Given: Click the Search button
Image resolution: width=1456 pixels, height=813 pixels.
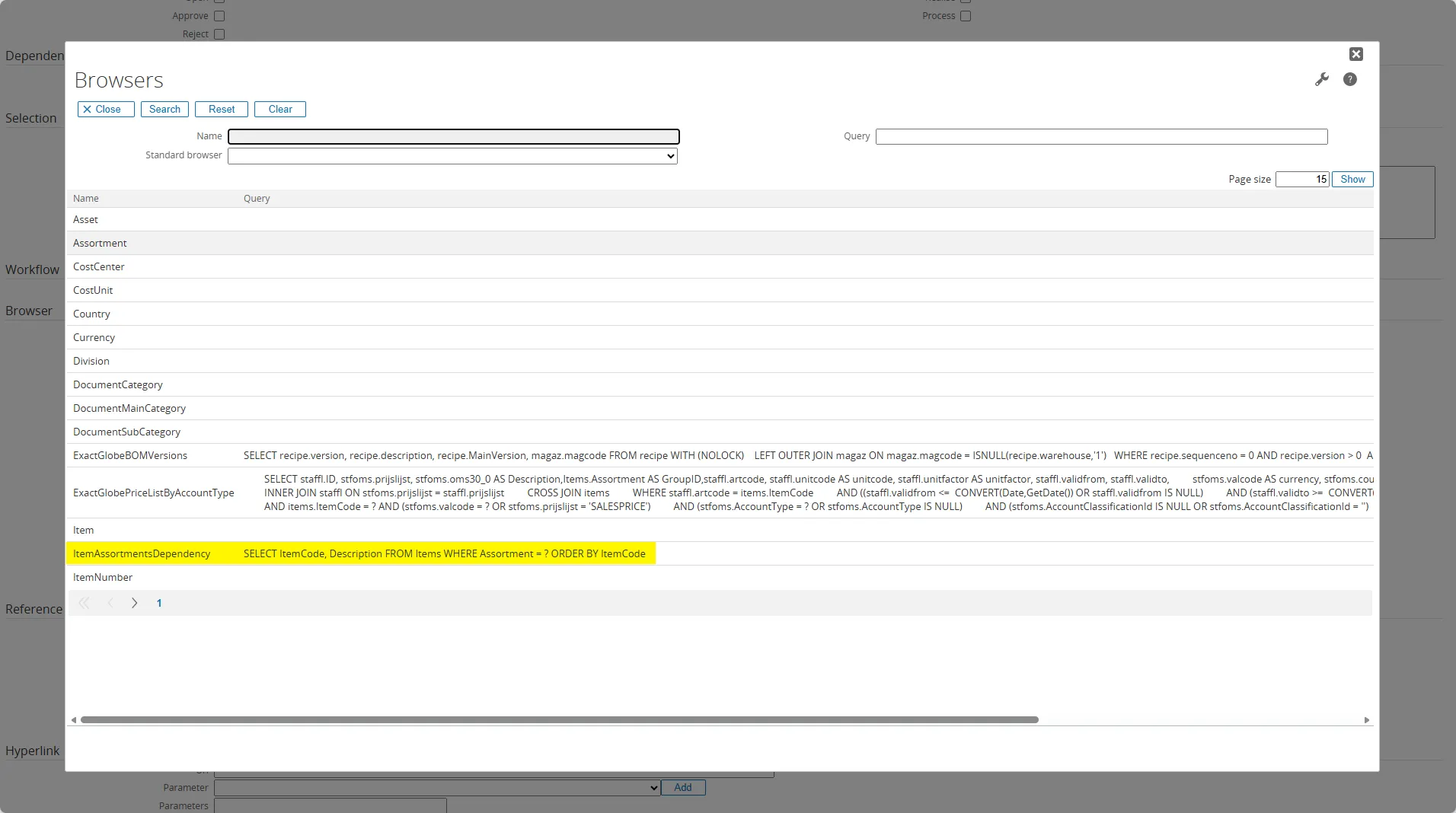Looking at the screenshot, I should 164,110.
